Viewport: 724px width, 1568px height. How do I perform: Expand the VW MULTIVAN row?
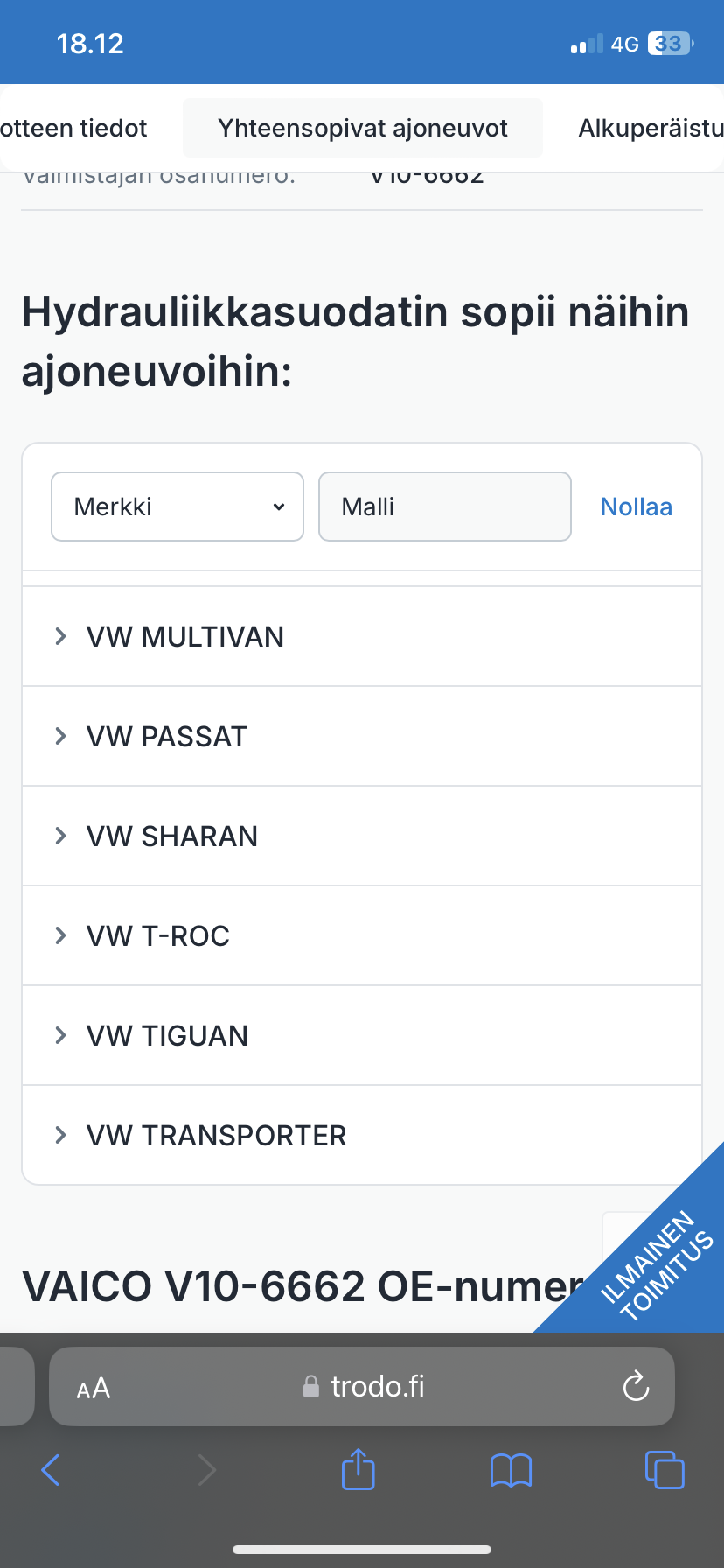(x=185, y=637)
